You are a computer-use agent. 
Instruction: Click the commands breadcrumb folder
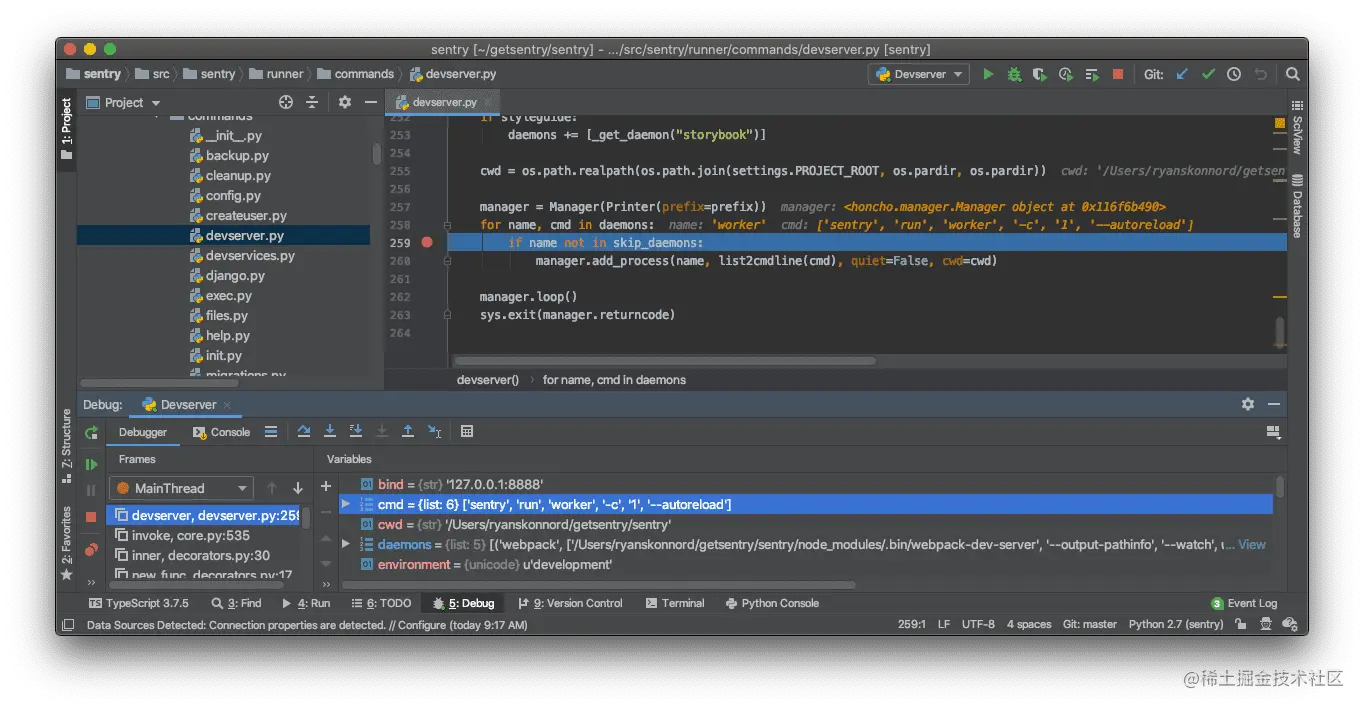(356, 74)
